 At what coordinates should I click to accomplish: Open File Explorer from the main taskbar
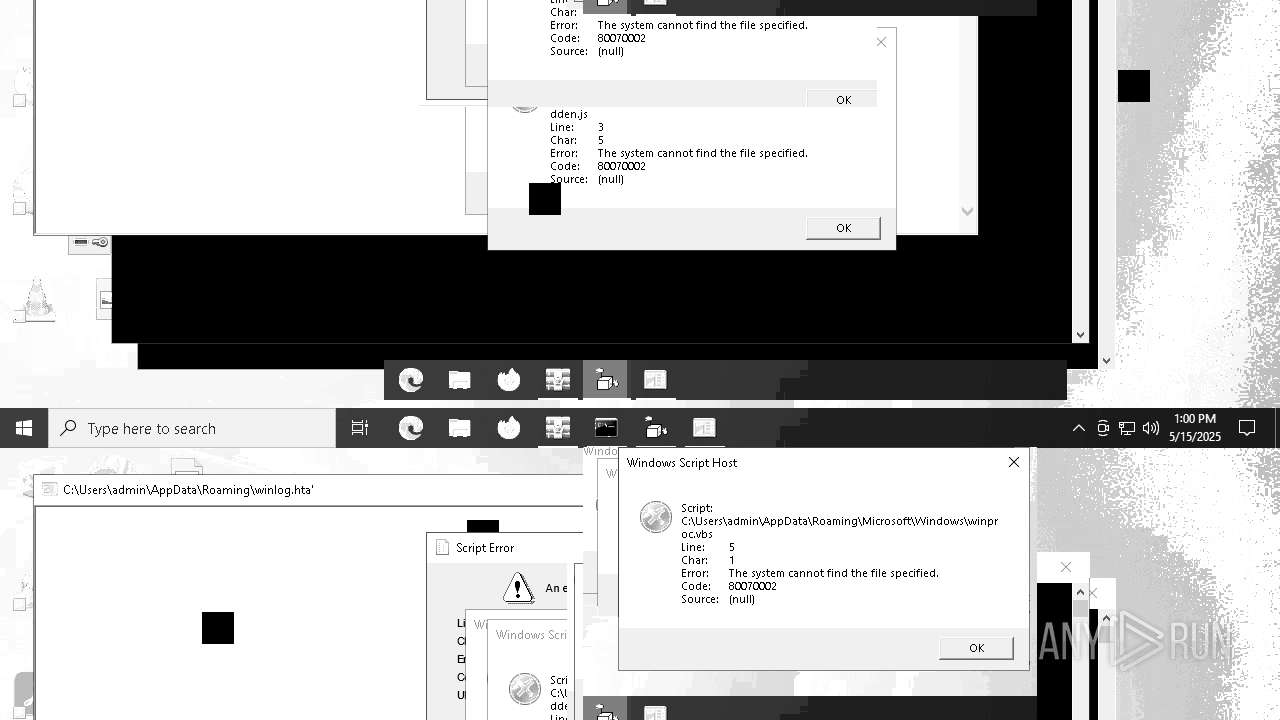tap(460, 428)
